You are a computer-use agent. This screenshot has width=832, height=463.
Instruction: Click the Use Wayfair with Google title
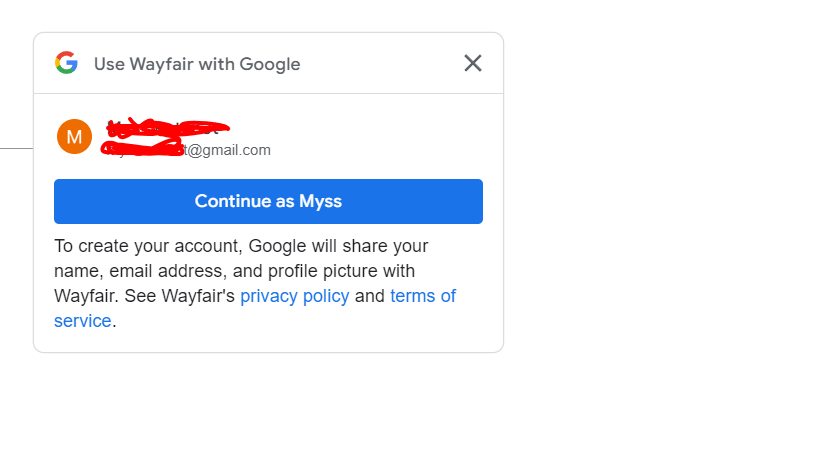197,64
